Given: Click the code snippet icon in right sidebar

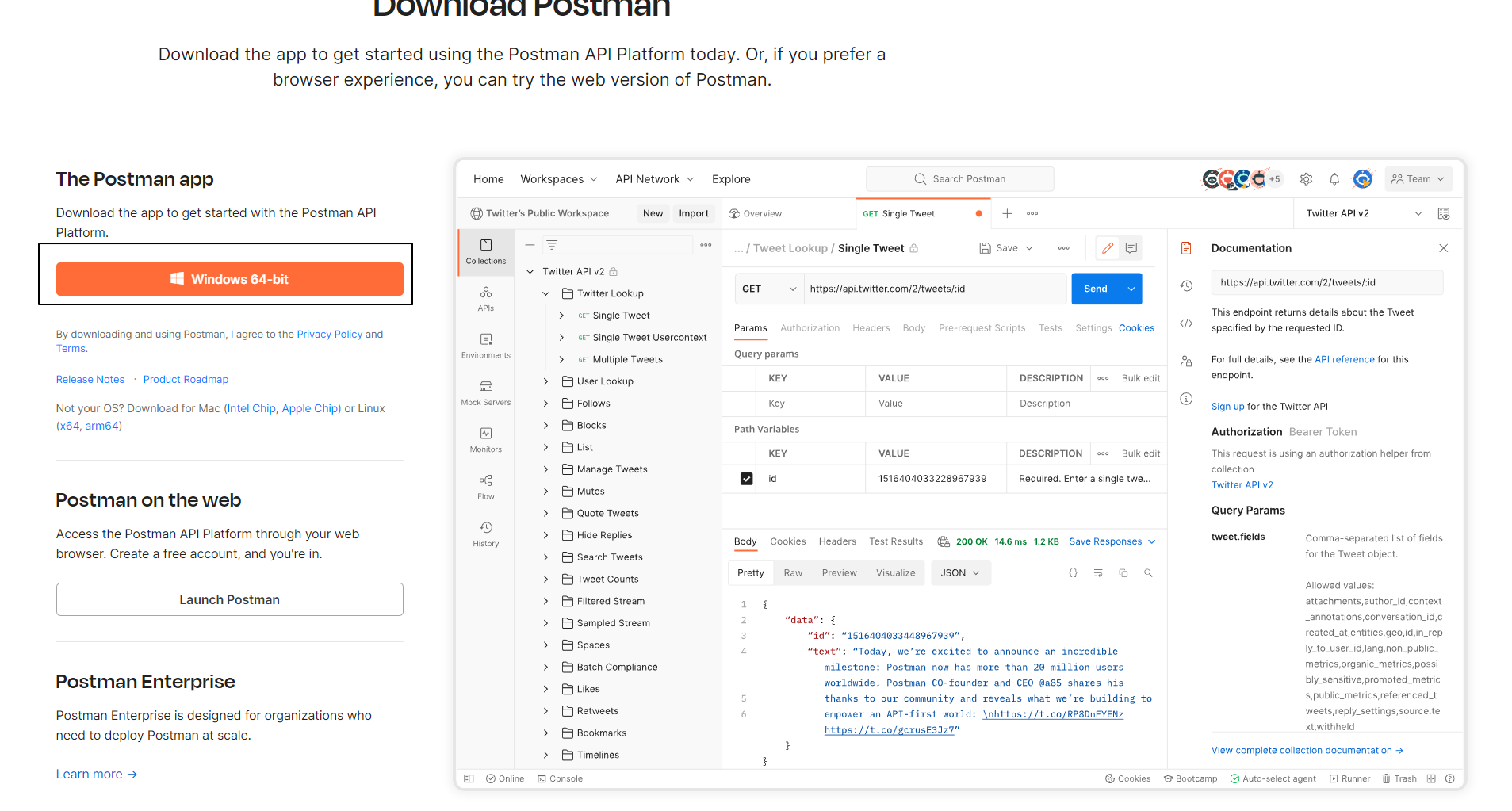Looking at the screenshot, I should click(1186, 323).
